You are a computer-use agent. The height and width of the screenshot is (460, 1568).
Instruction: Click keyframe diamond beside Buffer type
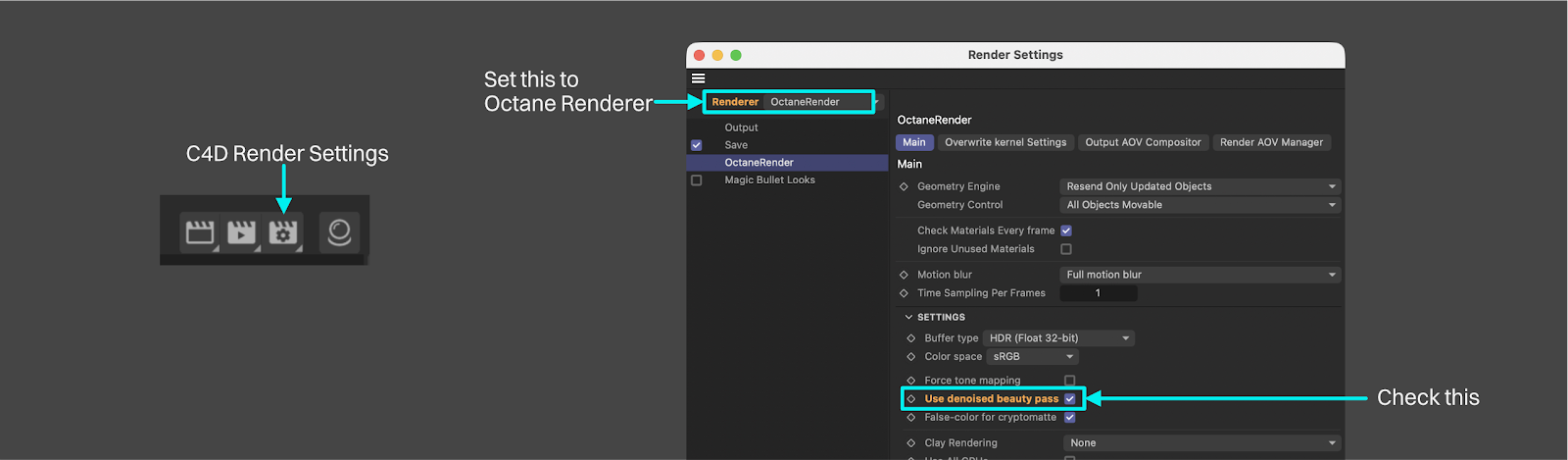tap(910, 338)
